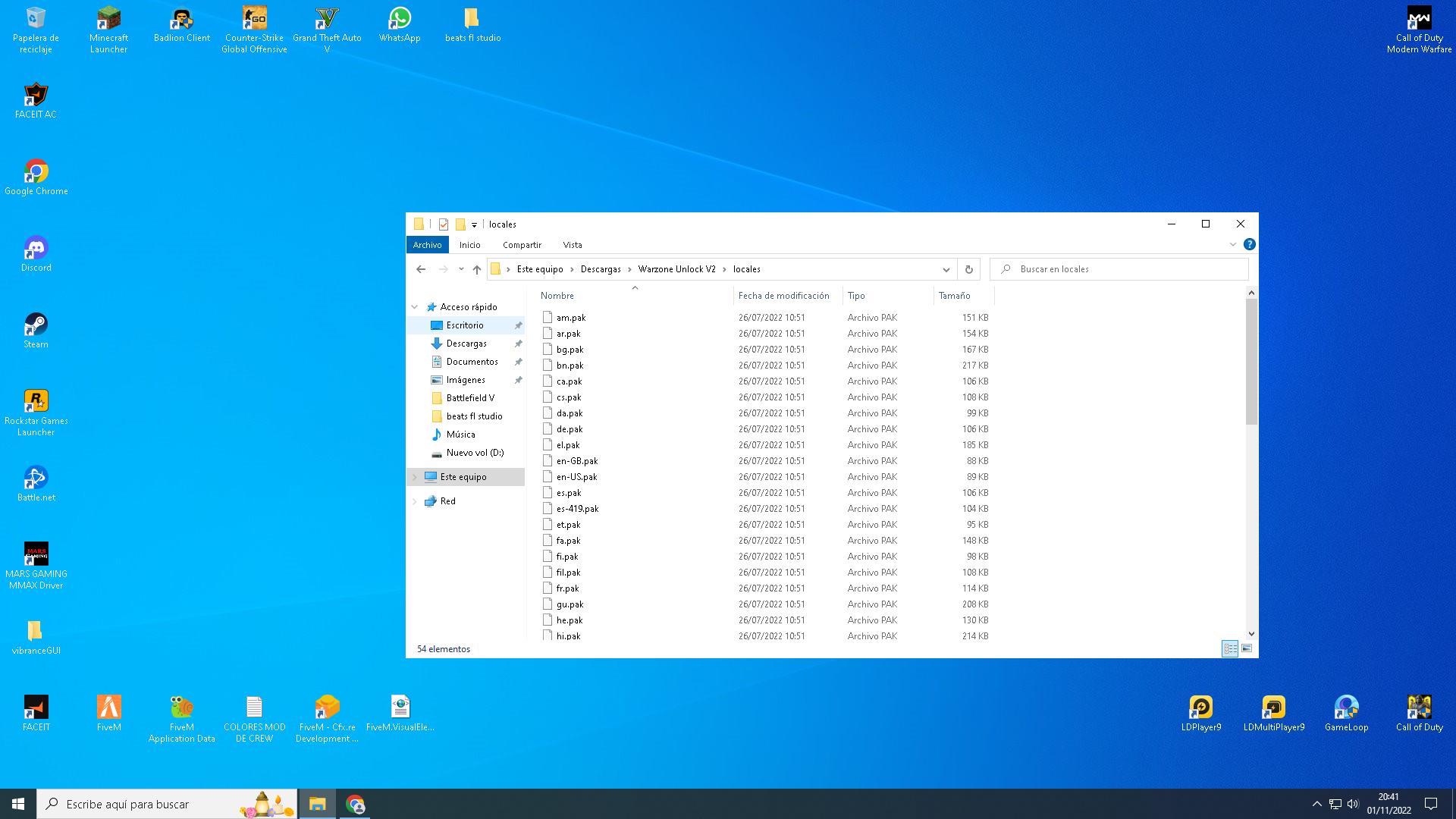The height and width of the screenshot is (819, 1456).
Task: Open the Vista ribbon tab
Action: 573,245
